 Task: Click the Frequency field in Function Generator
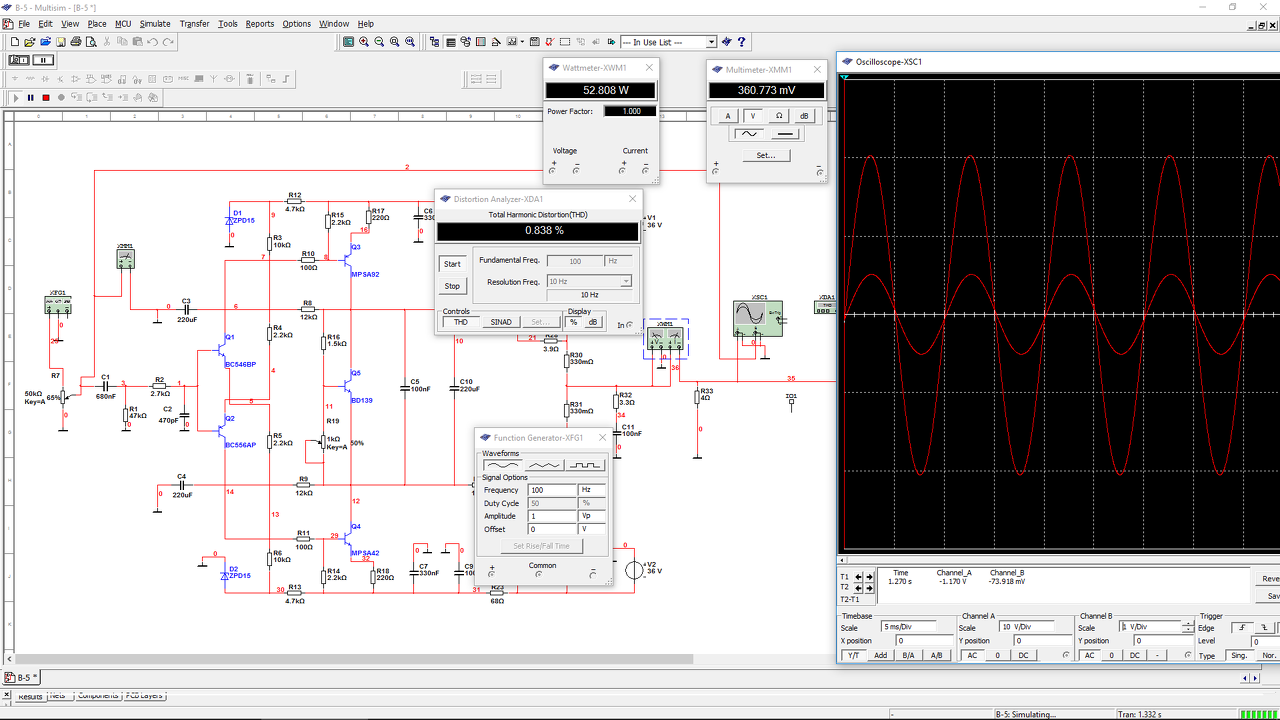(552, 490)
